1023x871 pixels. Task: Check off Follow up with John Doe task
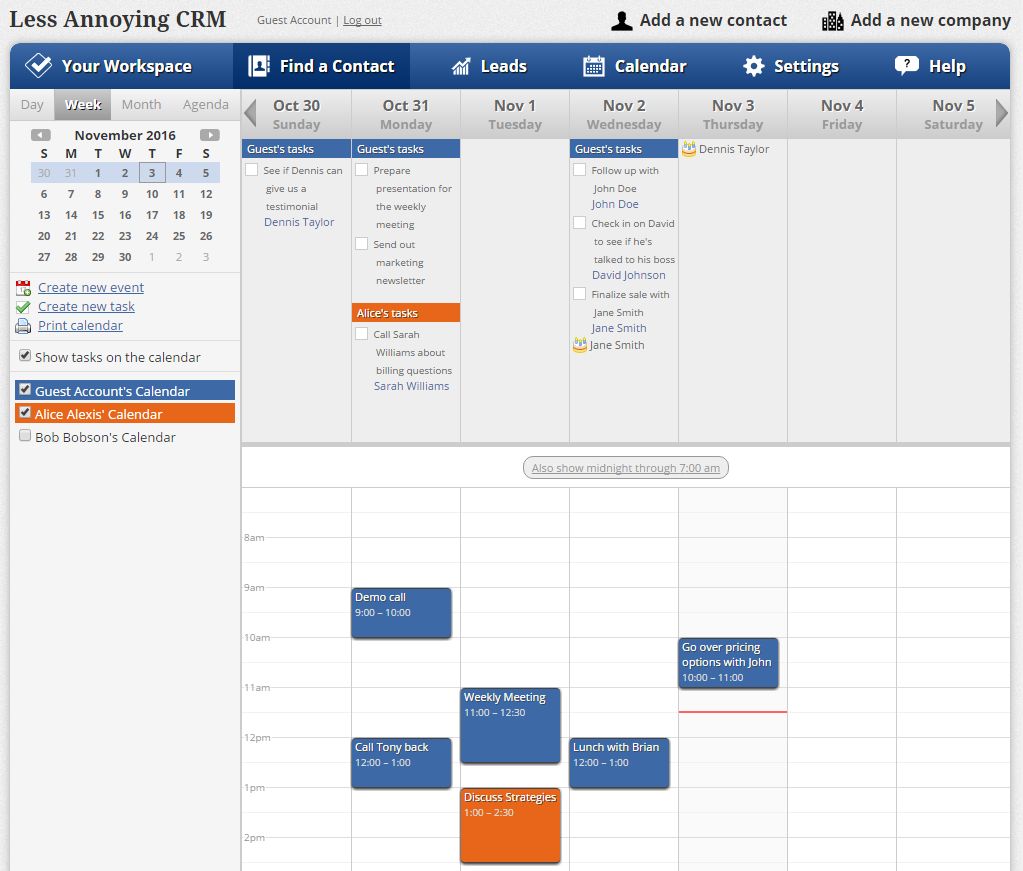pos(579,170)
